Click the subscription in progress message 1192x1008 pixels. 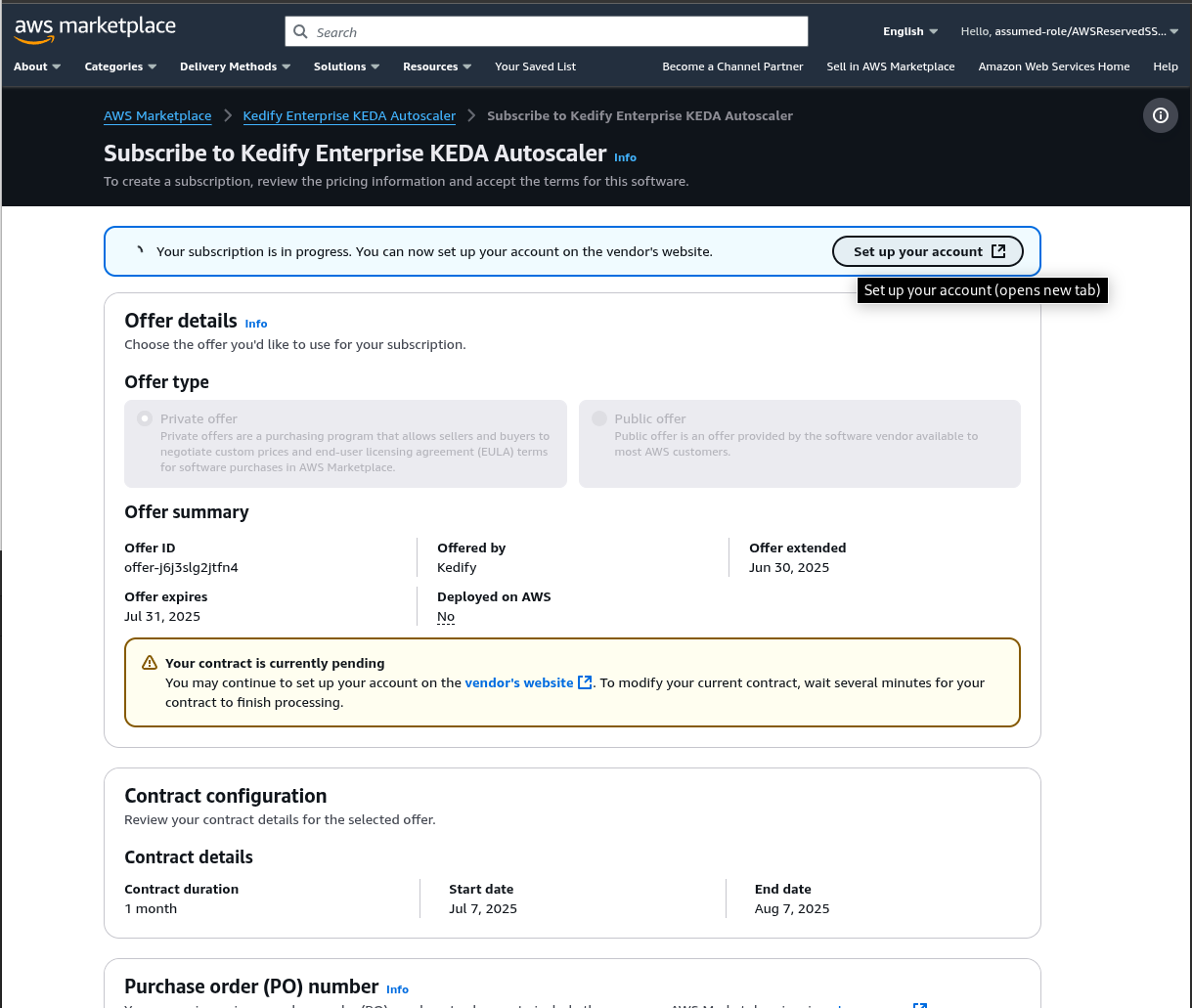coord(434,251)
